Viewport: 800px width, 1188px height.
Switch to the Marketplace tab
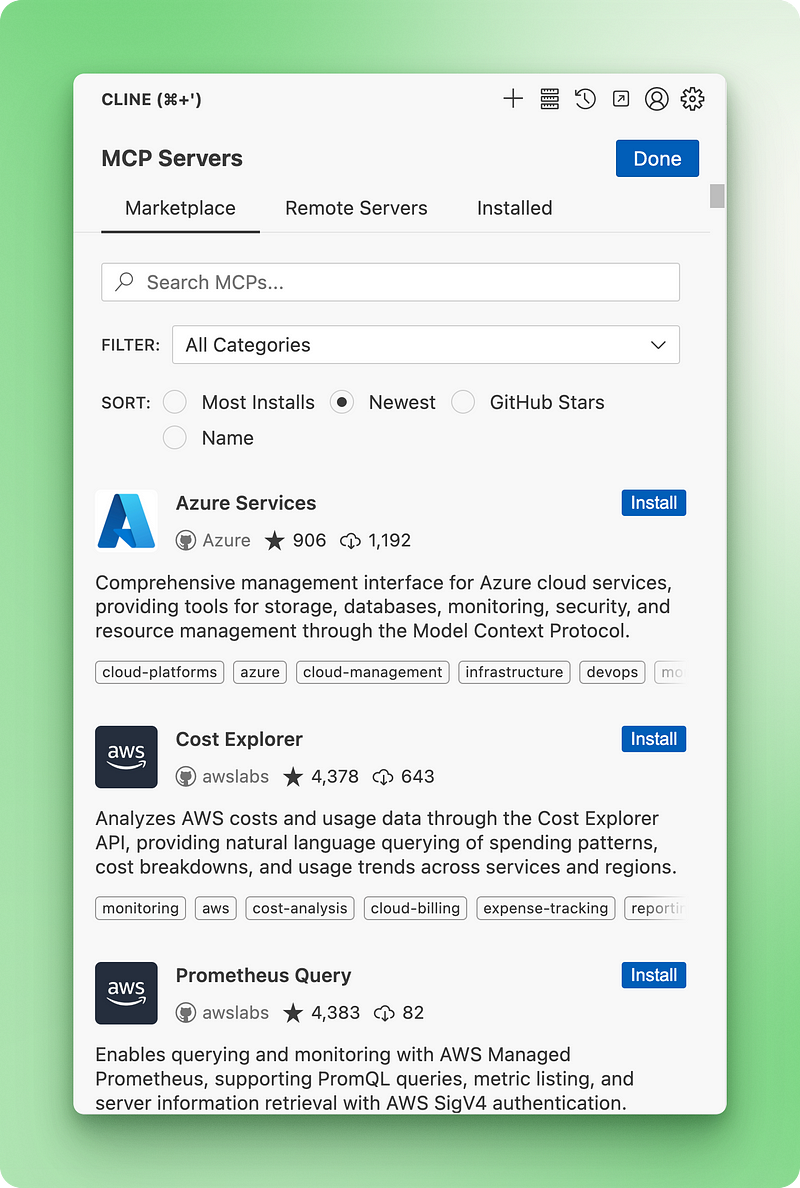point(180,208)
